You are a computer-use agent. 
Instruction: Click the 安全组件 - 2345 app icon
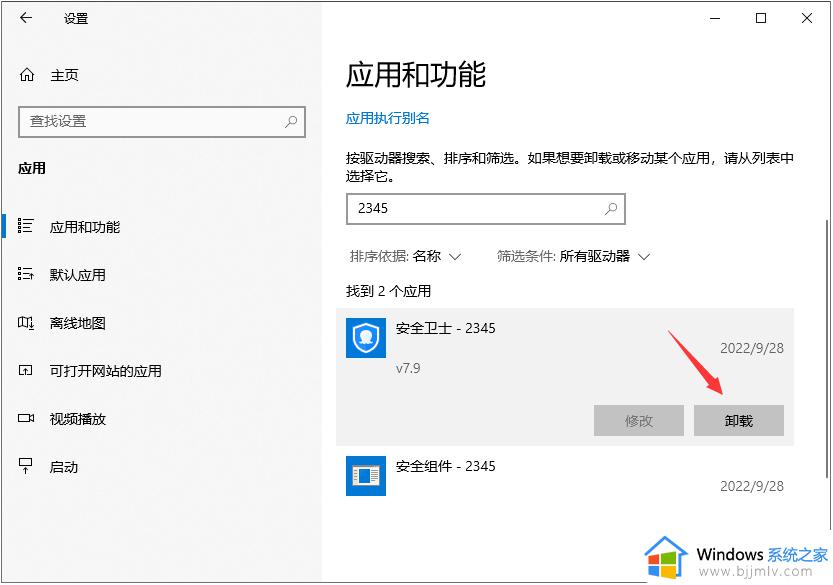pyautogui.click(x=366, y=476)
